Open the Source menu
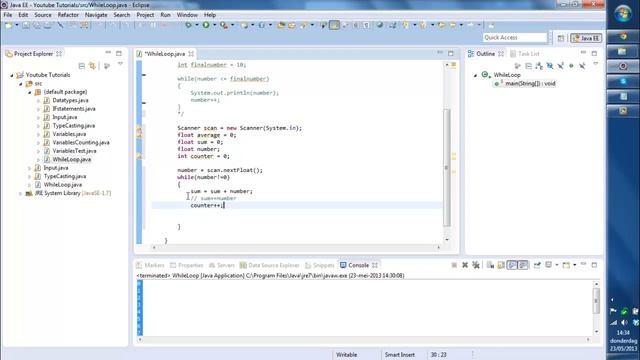 tap(43, 15)
